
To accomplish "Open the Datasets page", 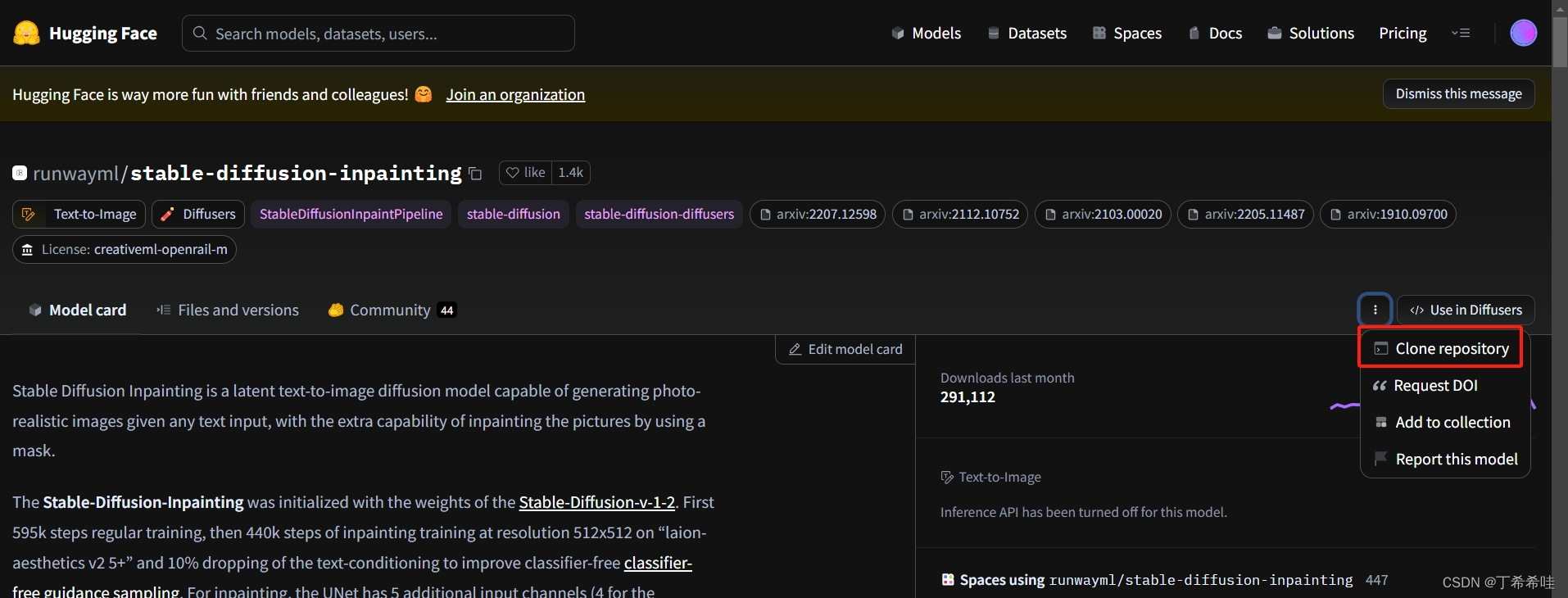I will pyautogui.click(x=1026, y=33).
